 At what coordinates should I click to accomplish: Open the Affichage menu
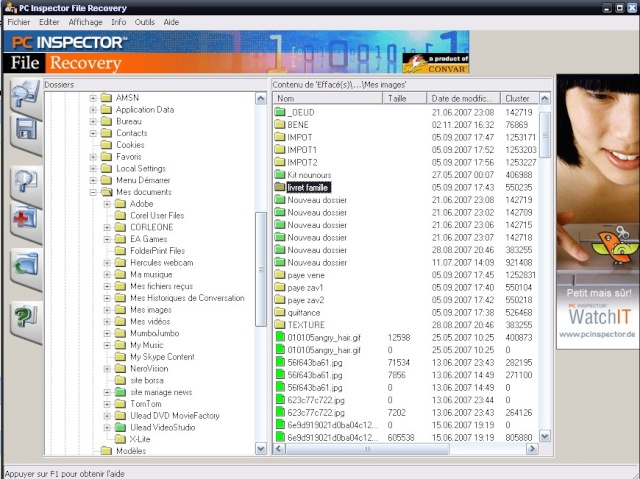coord(85,22)
